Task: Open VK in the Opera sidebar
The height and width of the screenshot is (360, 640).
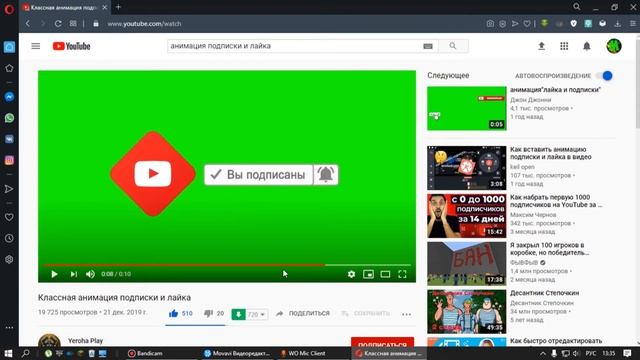Action: [x=9, y=139]
